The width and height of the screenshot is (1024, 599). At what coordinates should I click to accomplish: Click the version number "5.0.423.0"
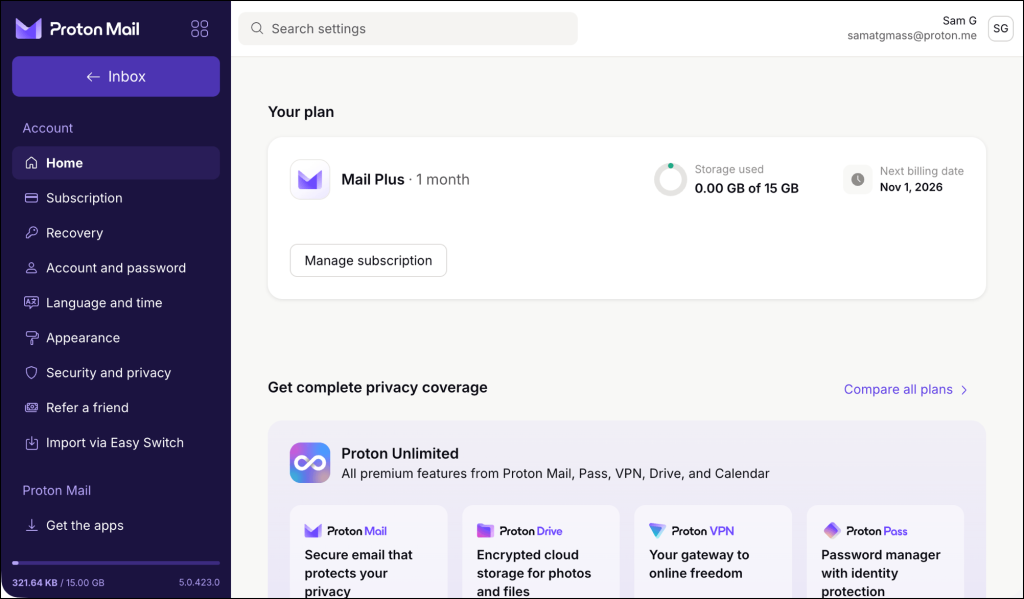(x=199, y=583)
